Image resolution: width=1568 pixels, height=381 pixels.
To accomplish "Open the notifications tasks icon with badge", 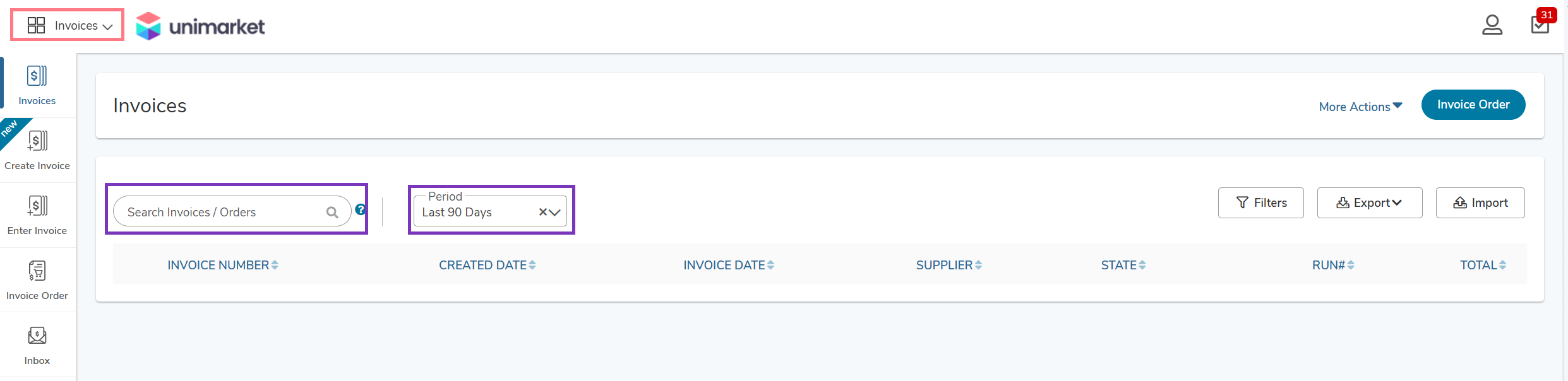I will [1541, 23].
